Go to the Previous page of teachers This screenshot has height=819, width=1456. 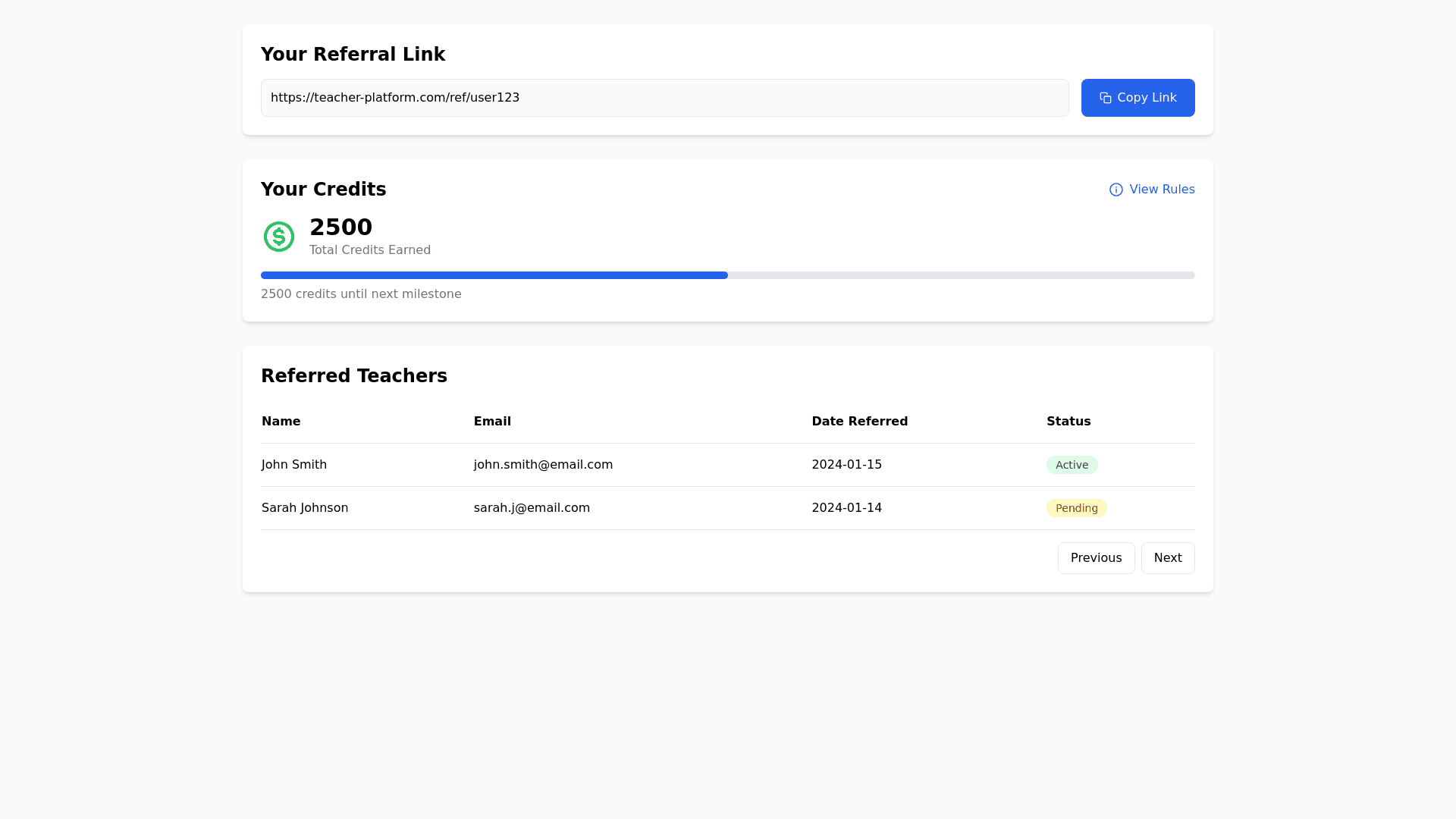[1096, 558]
